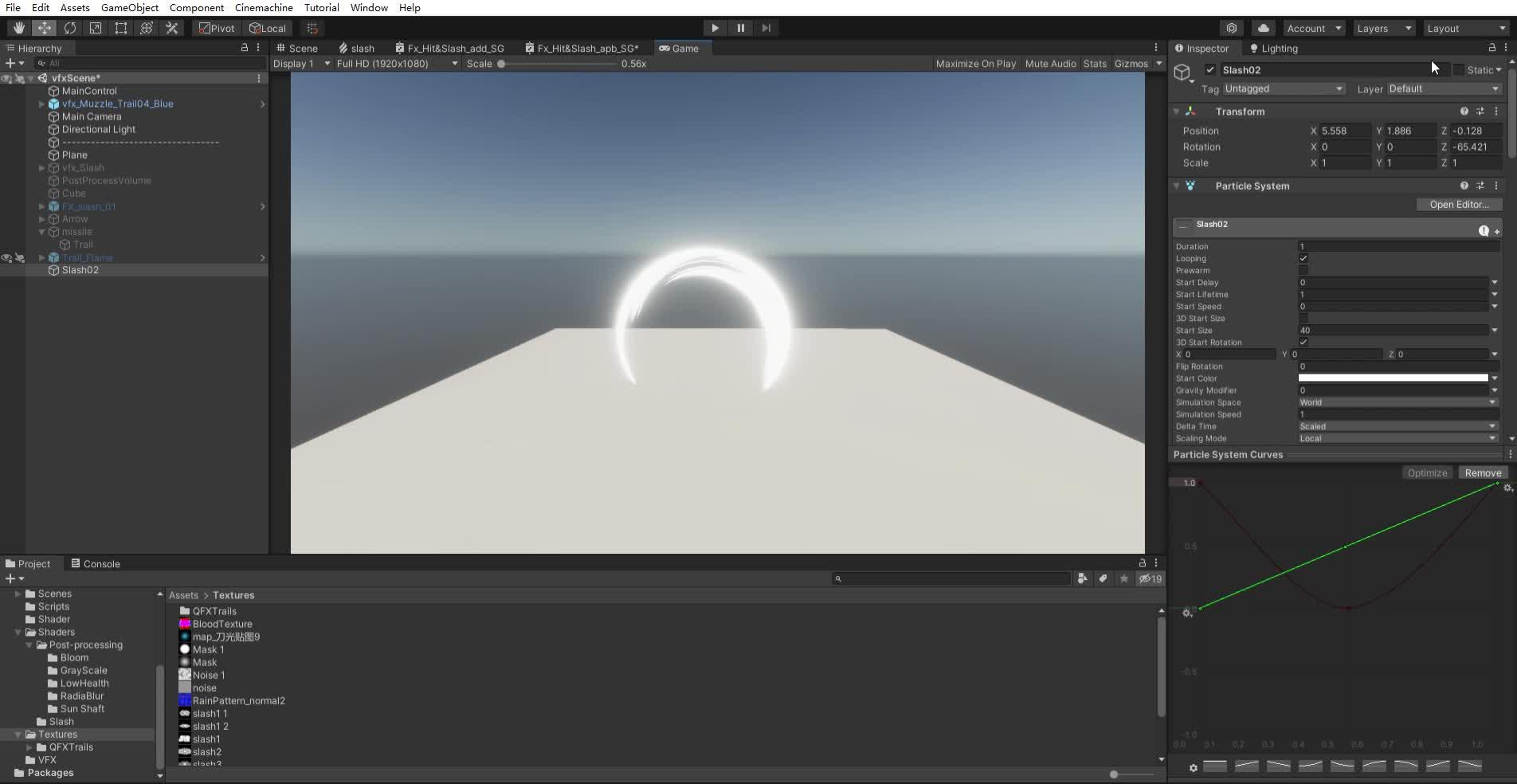Click the Step forward button
Image resolution: width=1517 pixels, height=784 pixels.
point(766,28)
